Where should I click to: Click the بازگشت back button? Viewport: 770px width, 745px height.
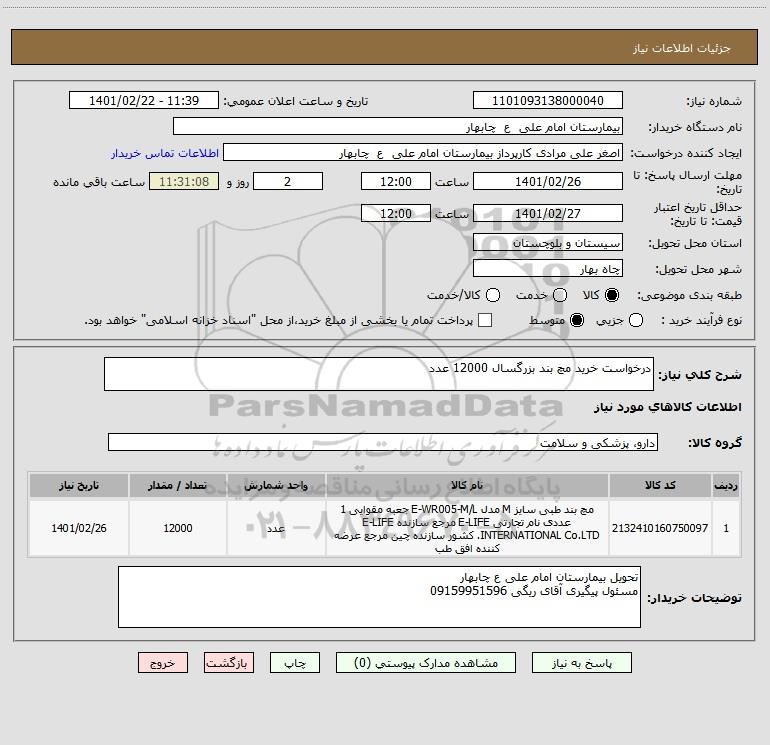point(229,663)
